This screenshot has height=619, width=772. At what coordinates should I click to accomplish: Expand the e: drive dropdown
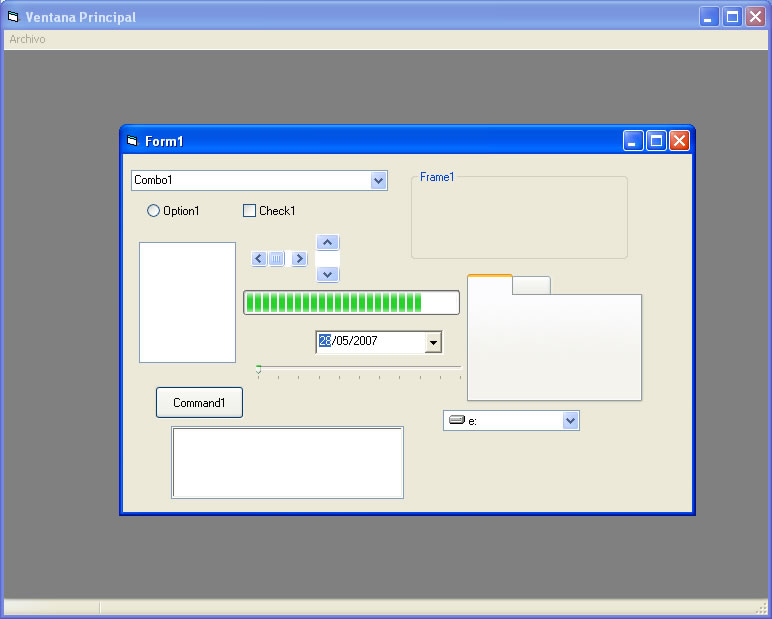coord(570,421)
